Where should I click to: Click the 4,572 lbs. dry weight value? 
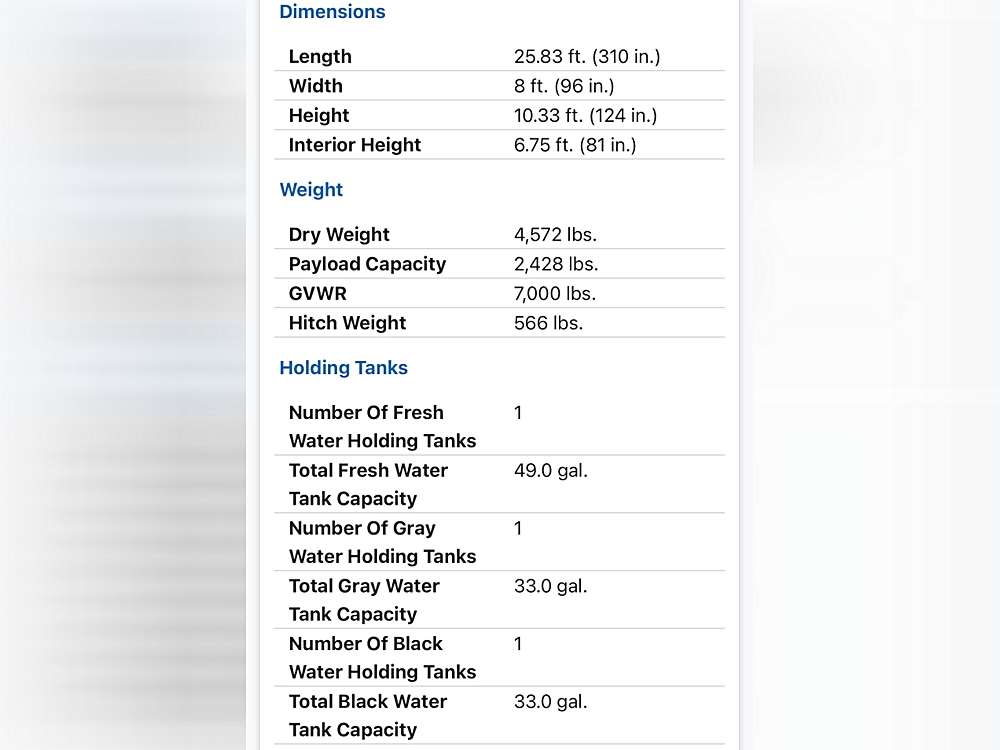pos(555,235)
